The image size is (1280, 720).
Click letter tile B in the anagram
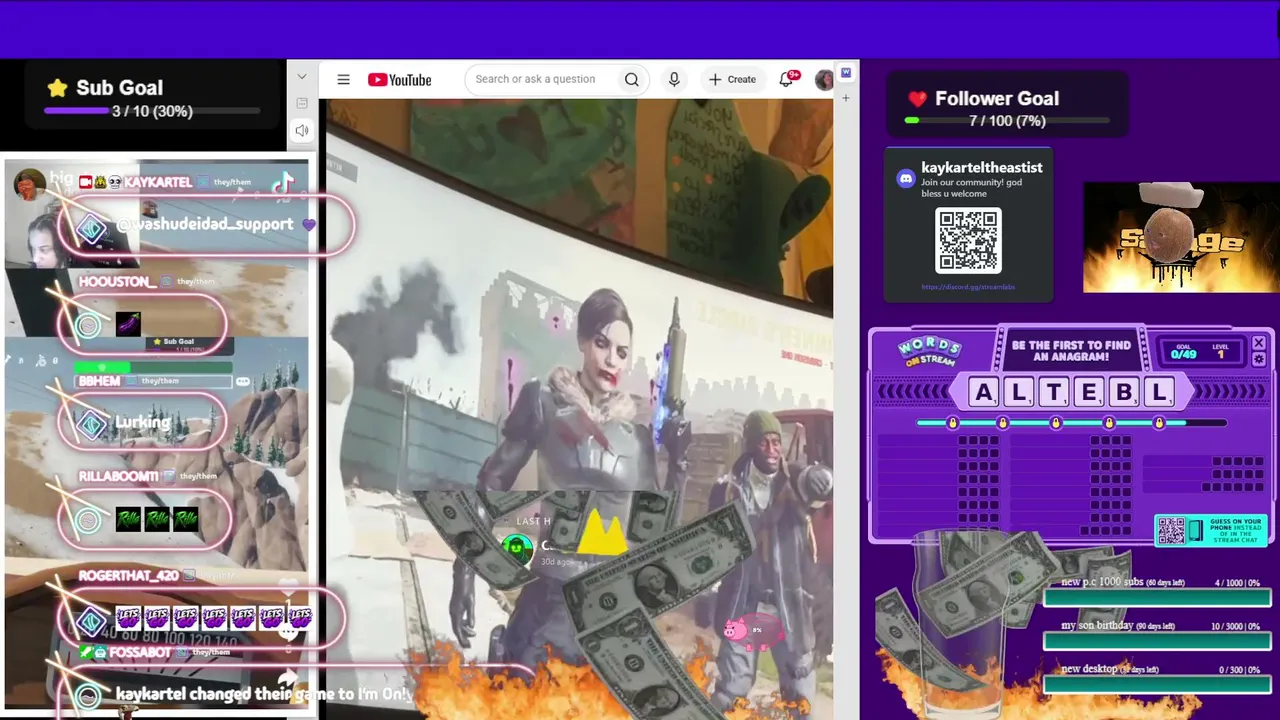[x=1124, y=392]
